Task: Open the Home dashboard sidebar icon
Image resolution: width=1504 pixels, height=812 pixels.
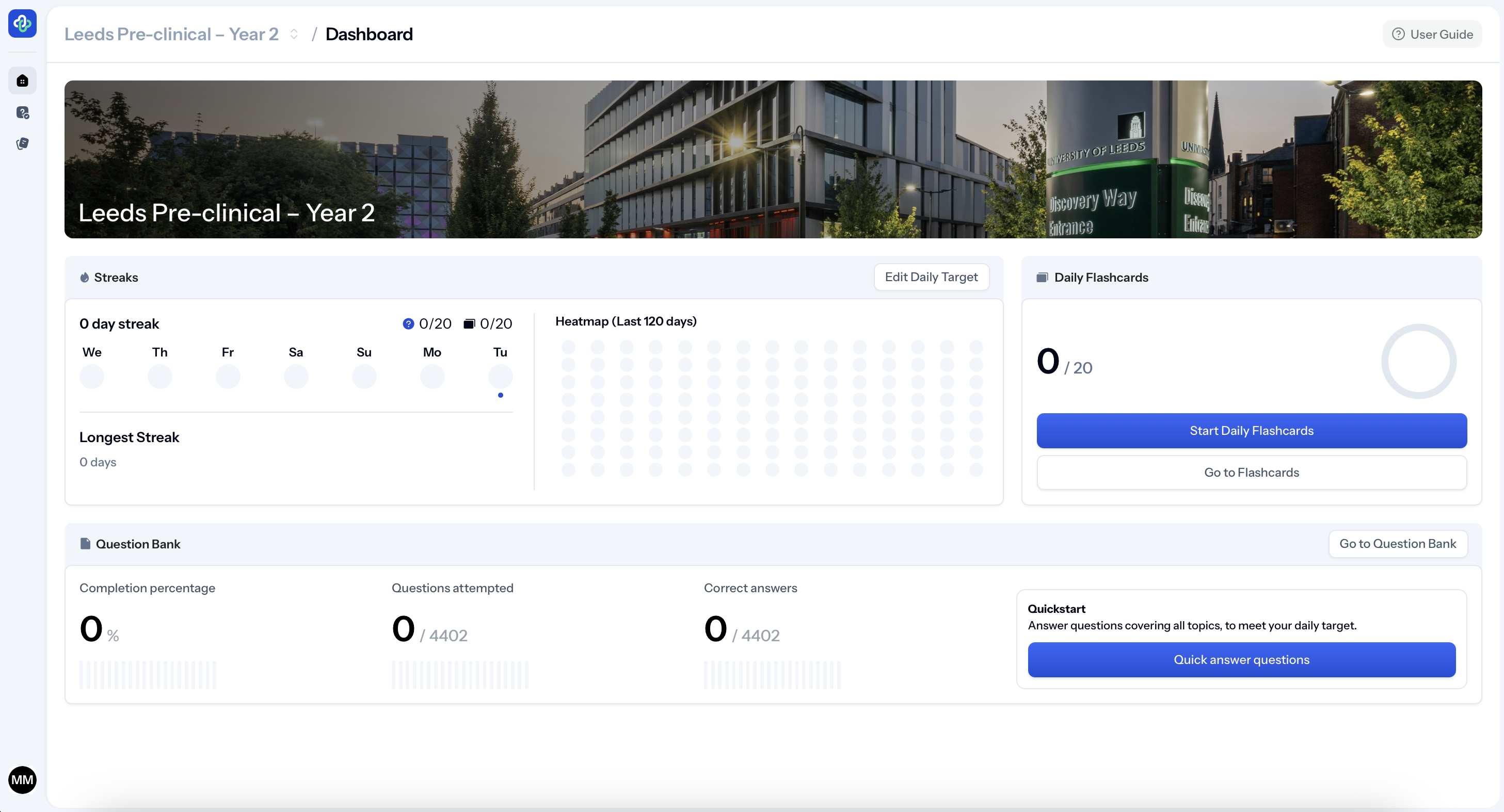Action: (22, 80)
